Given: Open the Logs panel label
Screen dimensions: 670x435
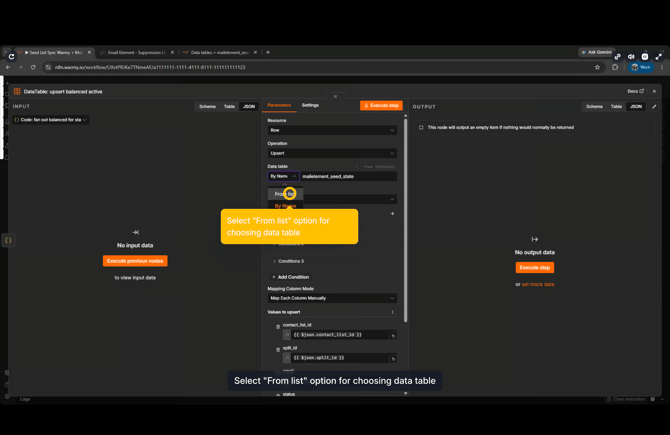Looking at the screenshot, I should point(25,399).
